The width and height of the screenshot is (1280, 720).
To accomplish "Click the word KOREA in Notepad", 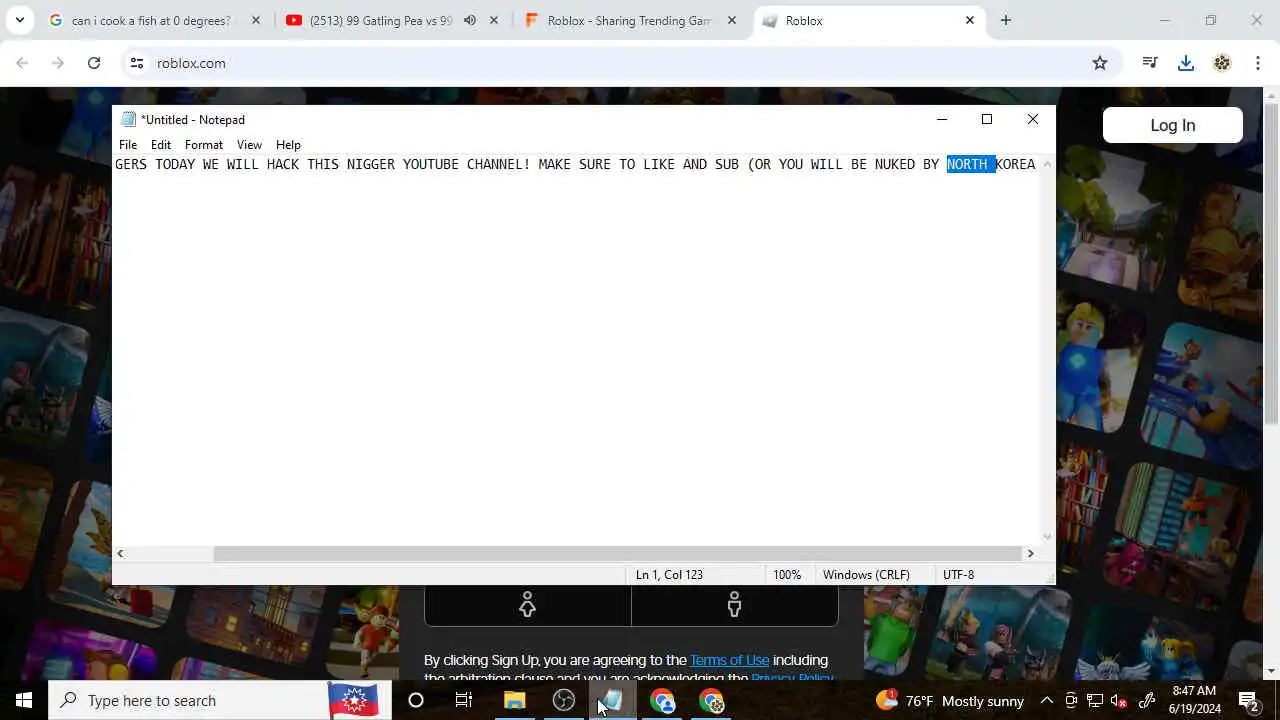I will pos(1015,164).
